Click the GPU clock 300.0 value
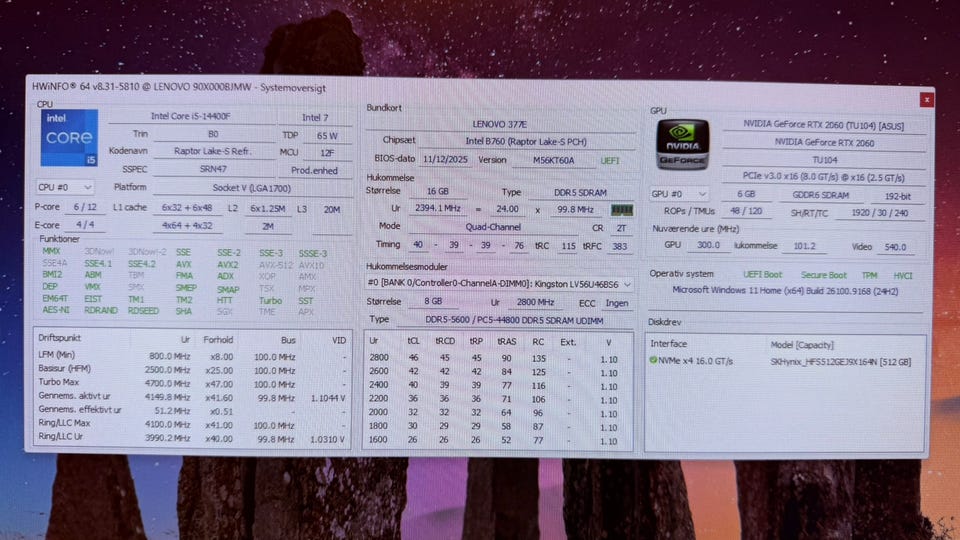This screenshot has width=960, height=540. coord(708,245)
